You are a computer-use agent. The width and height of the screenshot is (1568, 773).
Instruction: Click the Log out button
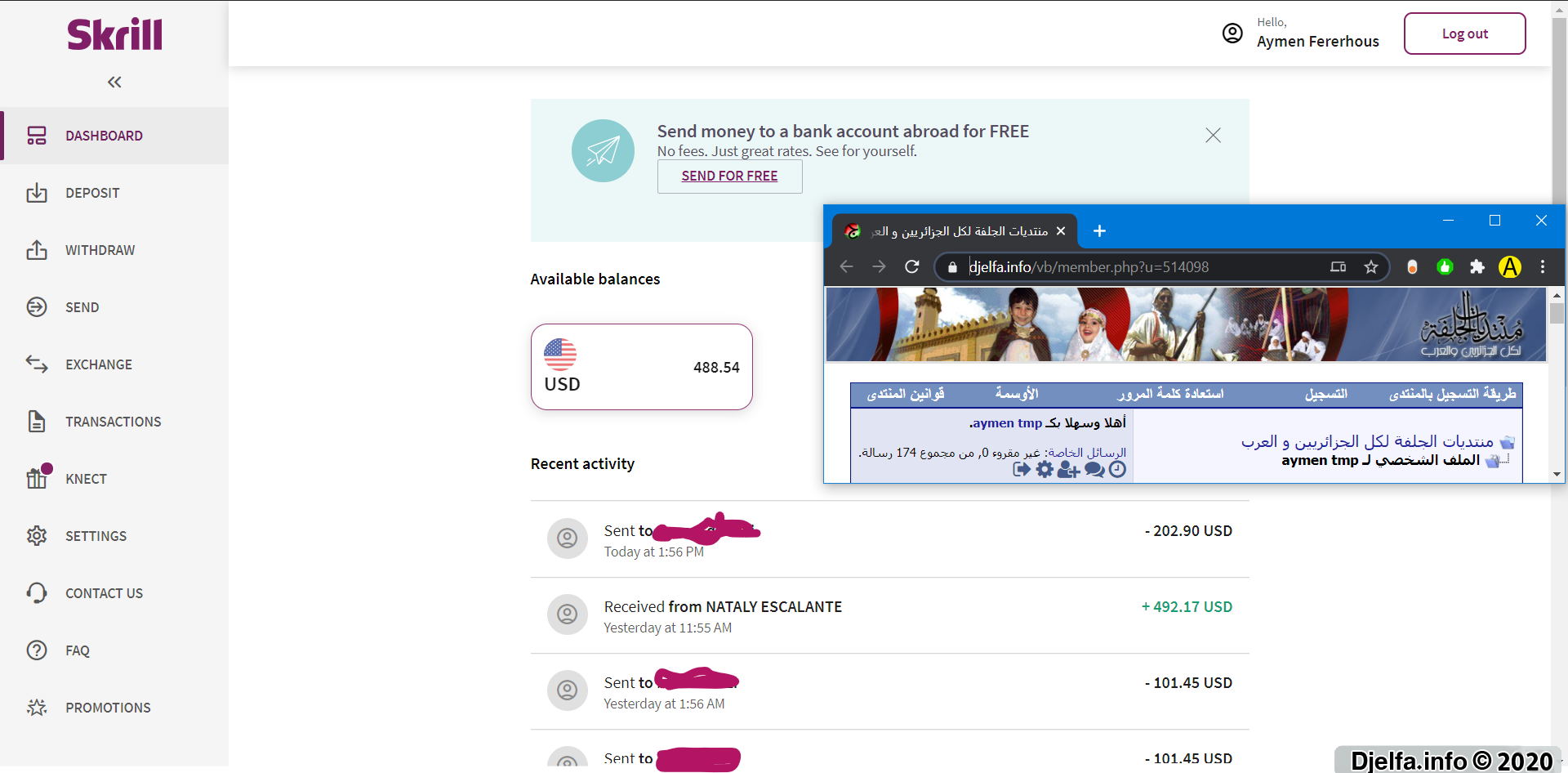click(1464, 34)
